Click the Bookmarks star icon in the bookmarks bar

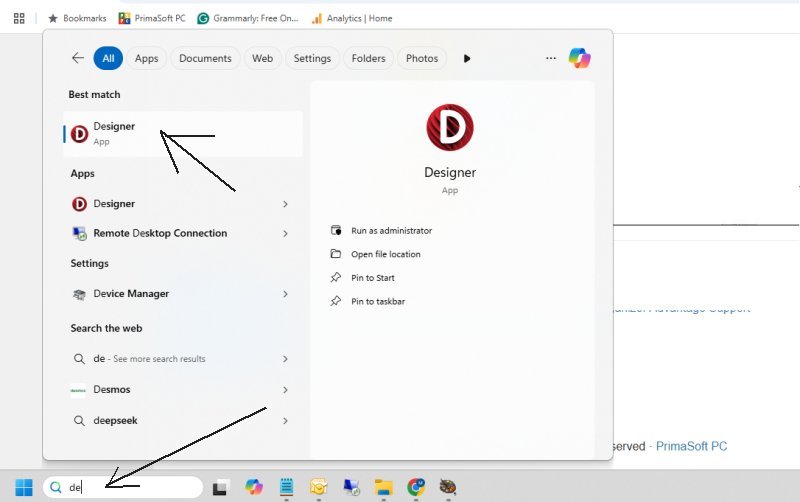(53, 18)
